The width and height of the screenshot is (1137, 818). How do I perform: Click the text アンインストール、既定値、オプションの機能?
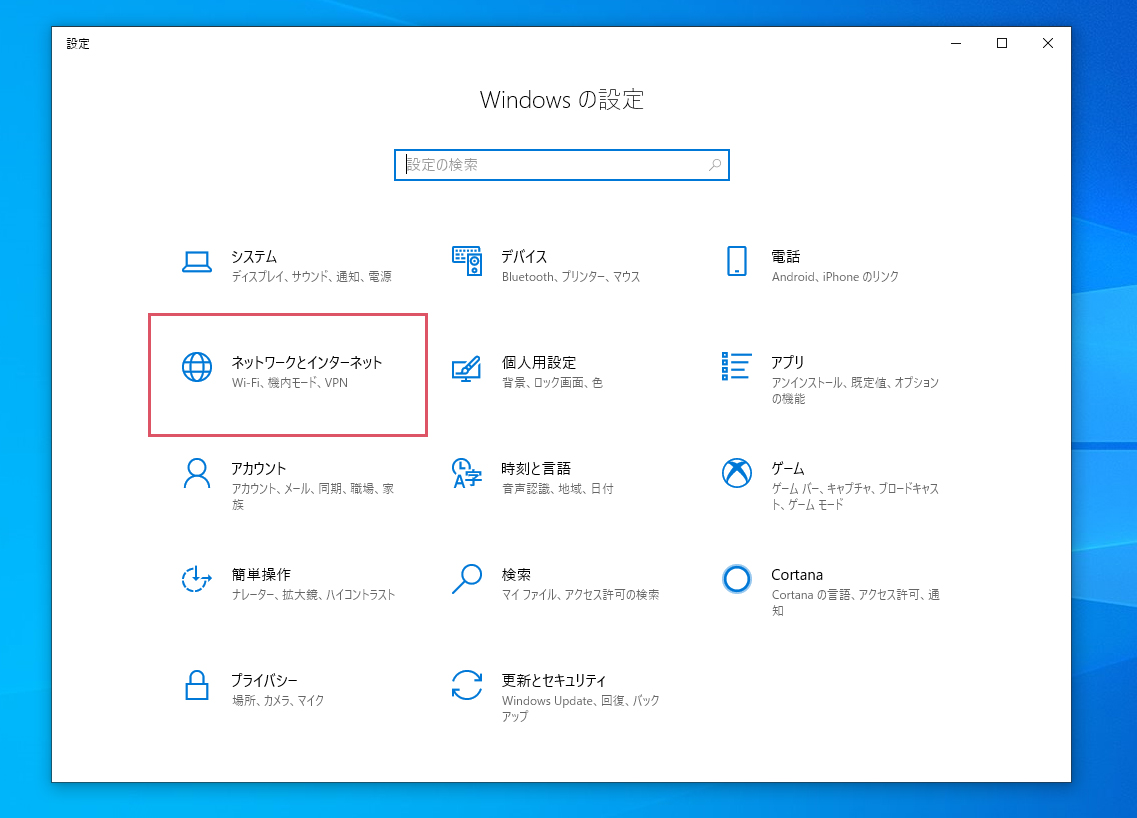coord(855,390)
